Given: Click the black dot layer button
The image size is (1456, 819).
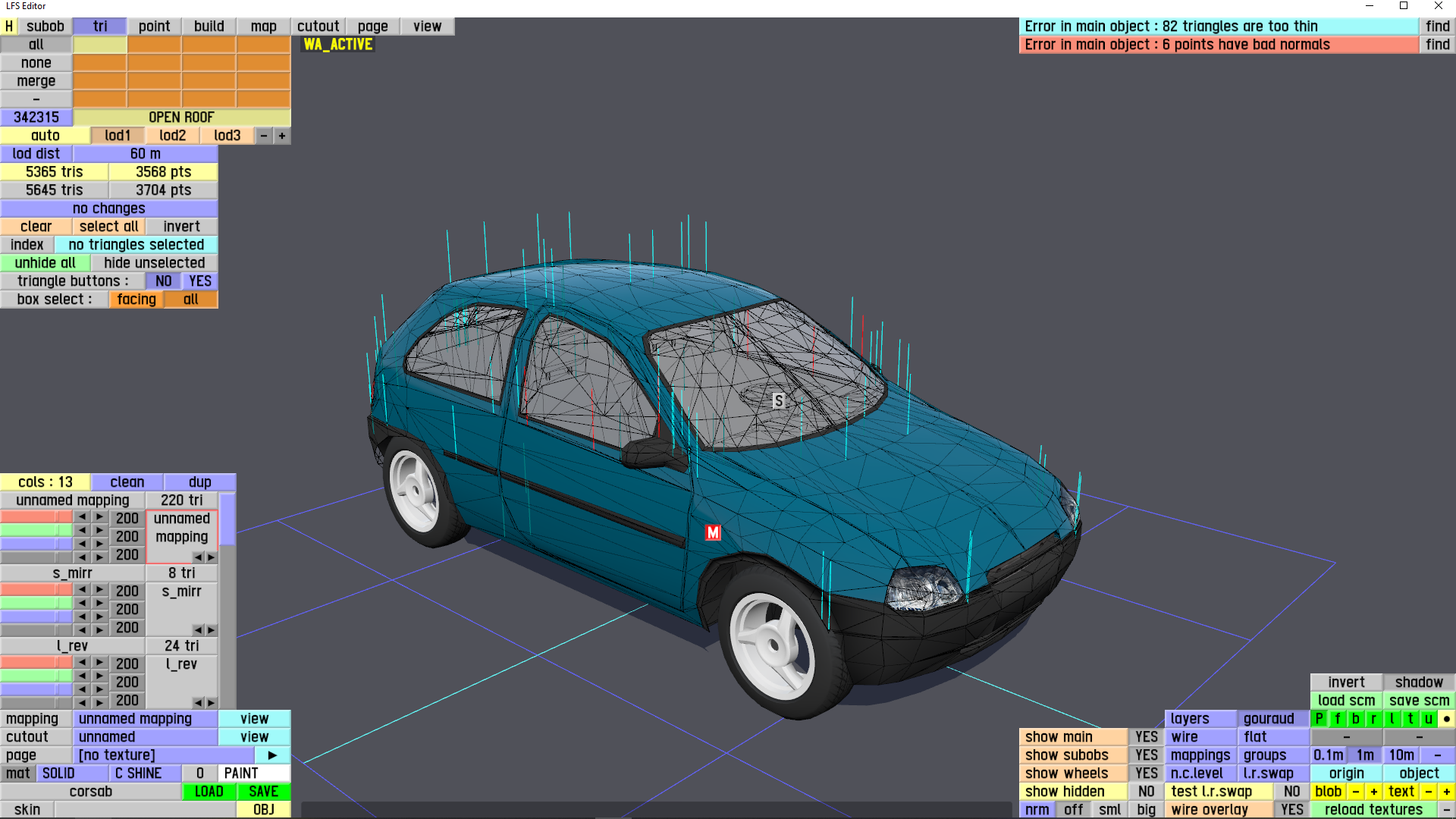Looking at the screenshot, I should point(1446,719).
